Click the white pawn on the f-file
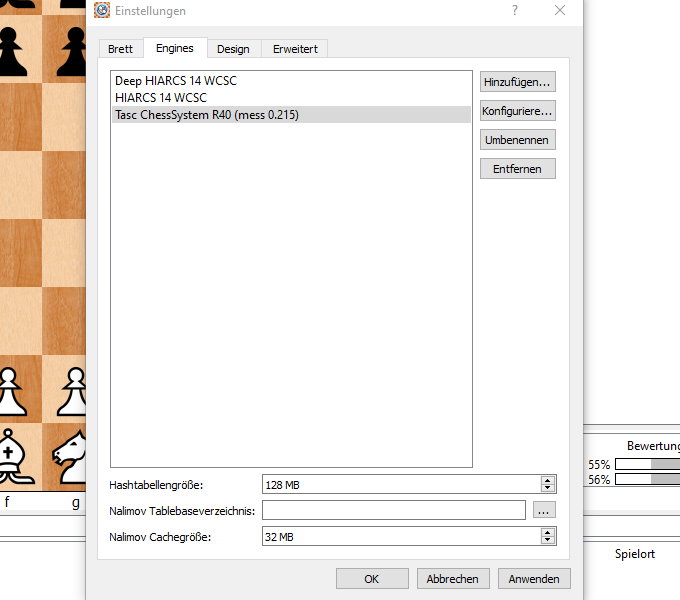This screenshot has height=600, width=680. (12, 392)
